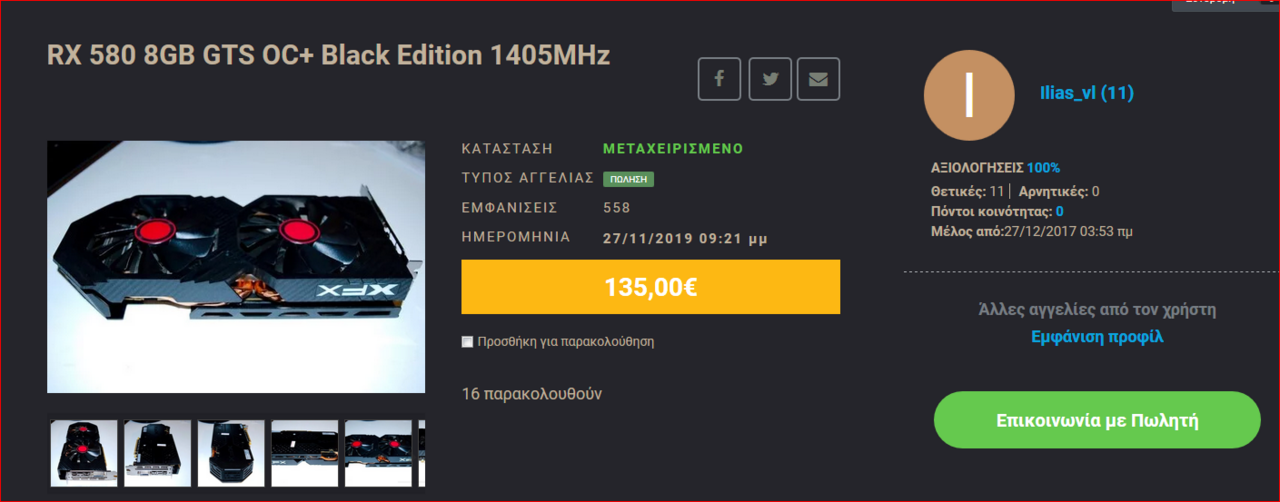Image resolution: width=1280 pixels, height=502 pixels.
Task: Click the community points value 0
Action: [1059, 211]
